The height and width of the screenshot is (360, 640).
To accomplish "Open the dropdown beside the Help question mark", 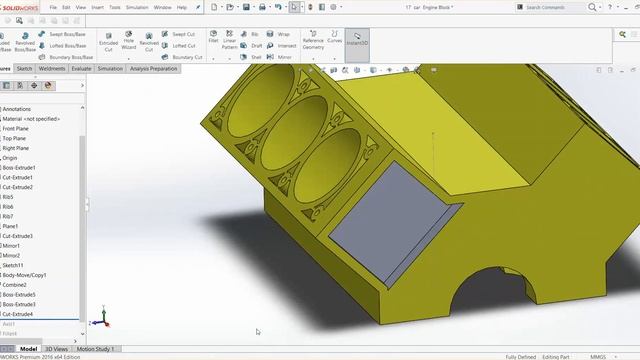I will 618,7.
